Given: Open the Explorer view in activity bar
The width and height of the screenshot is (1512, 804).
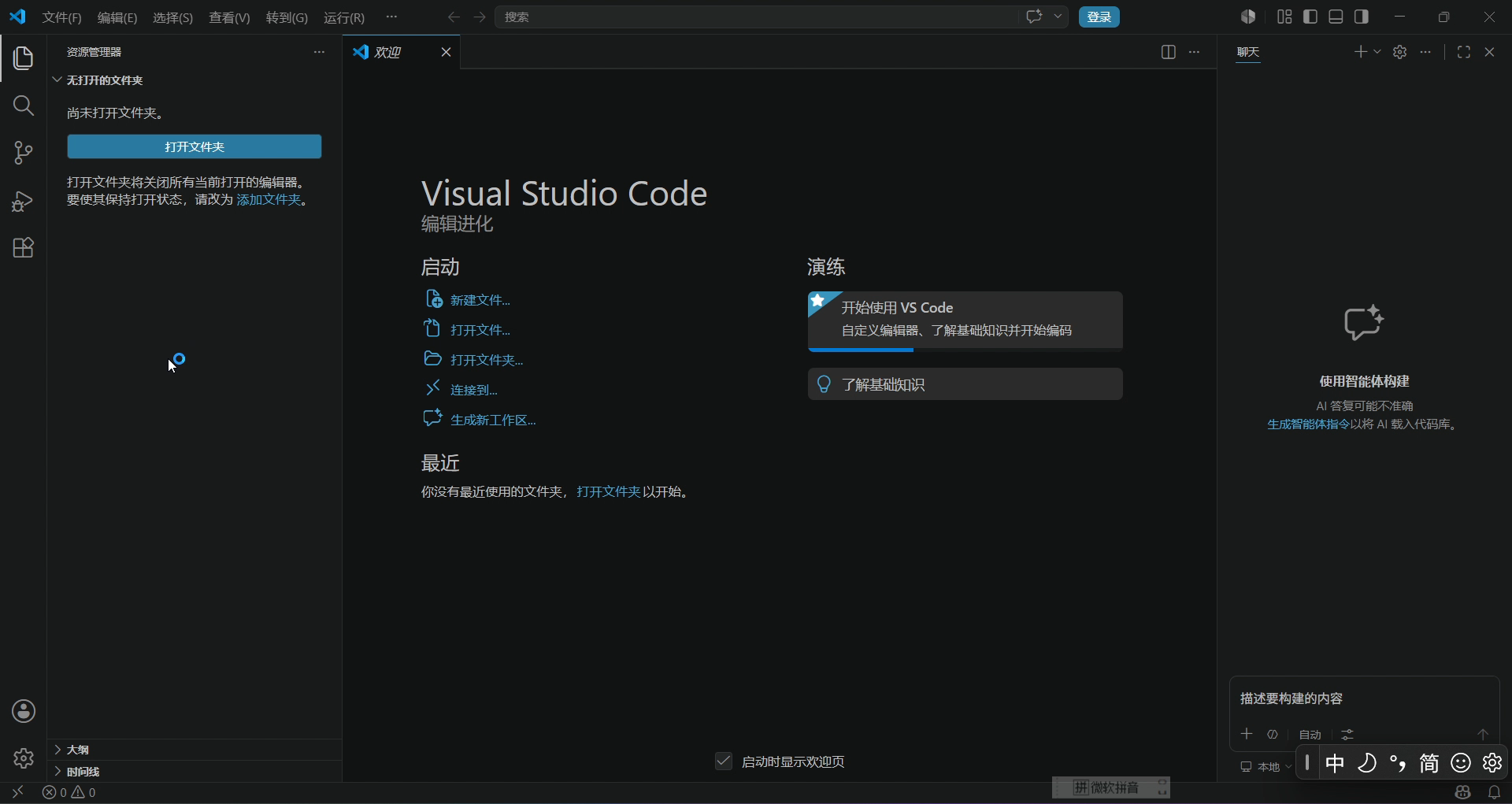Looking at the screenshot, I should click(23, 58).
